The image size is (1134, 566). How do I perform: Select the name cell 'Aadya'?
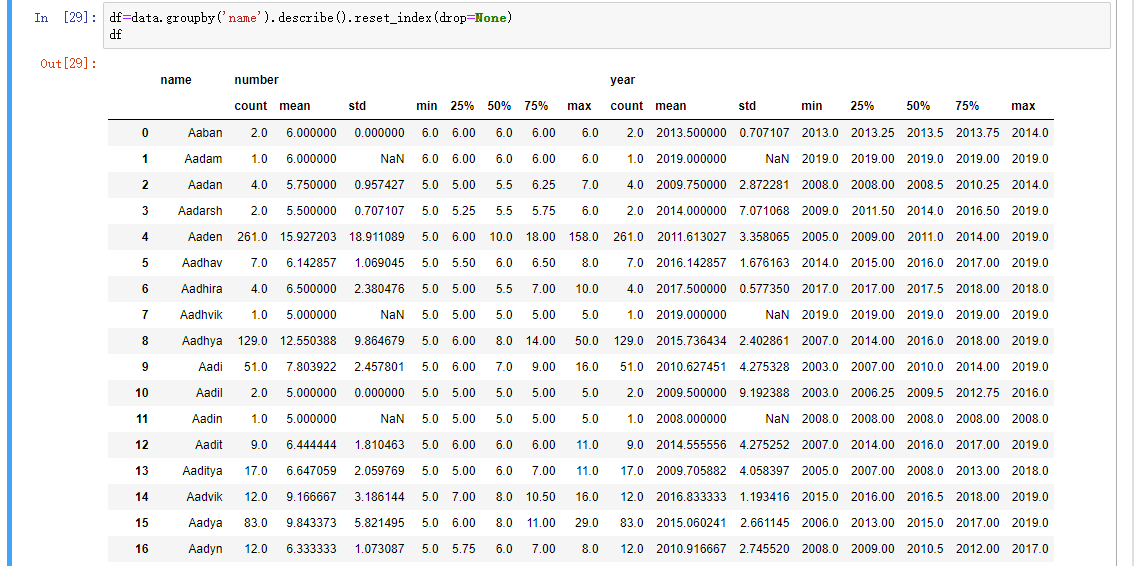206,523
